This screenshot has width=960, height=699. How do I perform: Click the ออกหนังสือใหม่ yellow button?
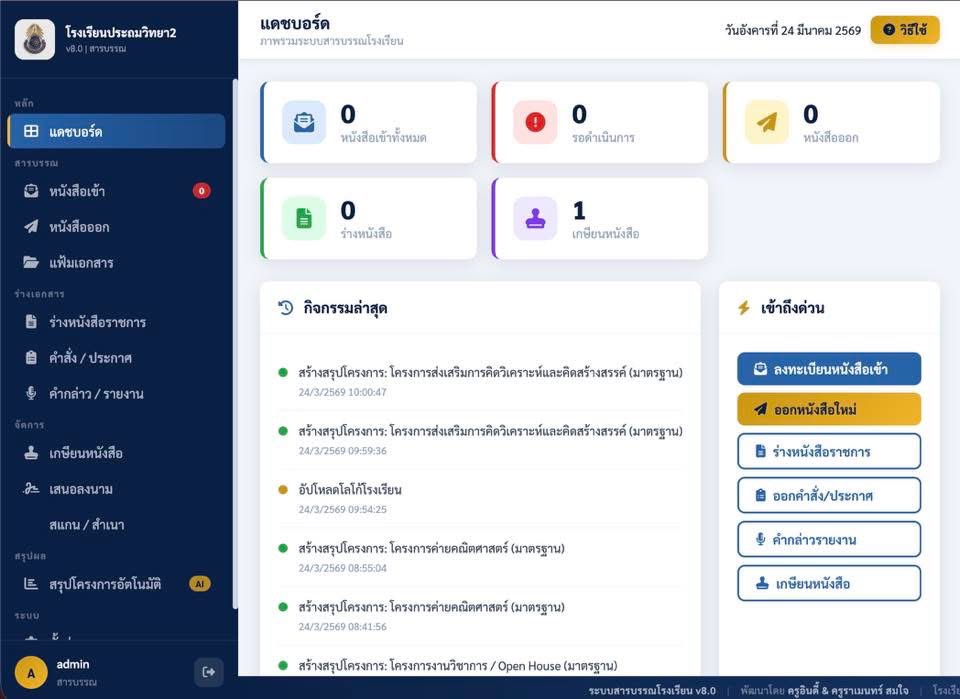coord(829,409)
